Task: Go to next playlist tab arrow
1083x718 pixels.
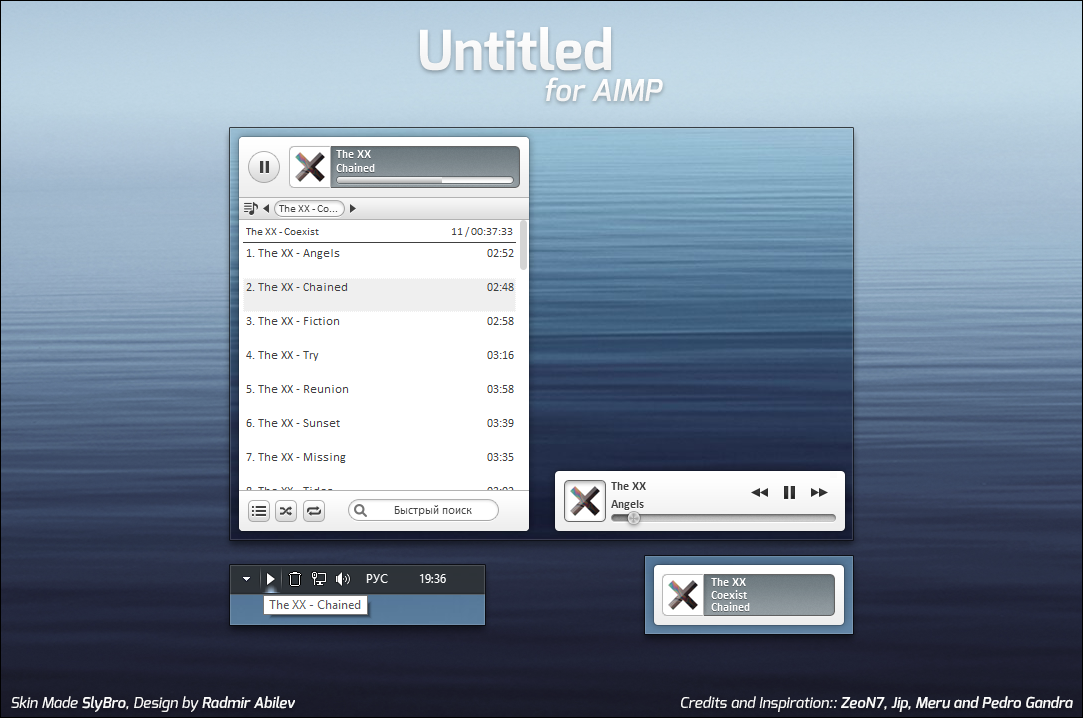Action: (x=352, y=208)
